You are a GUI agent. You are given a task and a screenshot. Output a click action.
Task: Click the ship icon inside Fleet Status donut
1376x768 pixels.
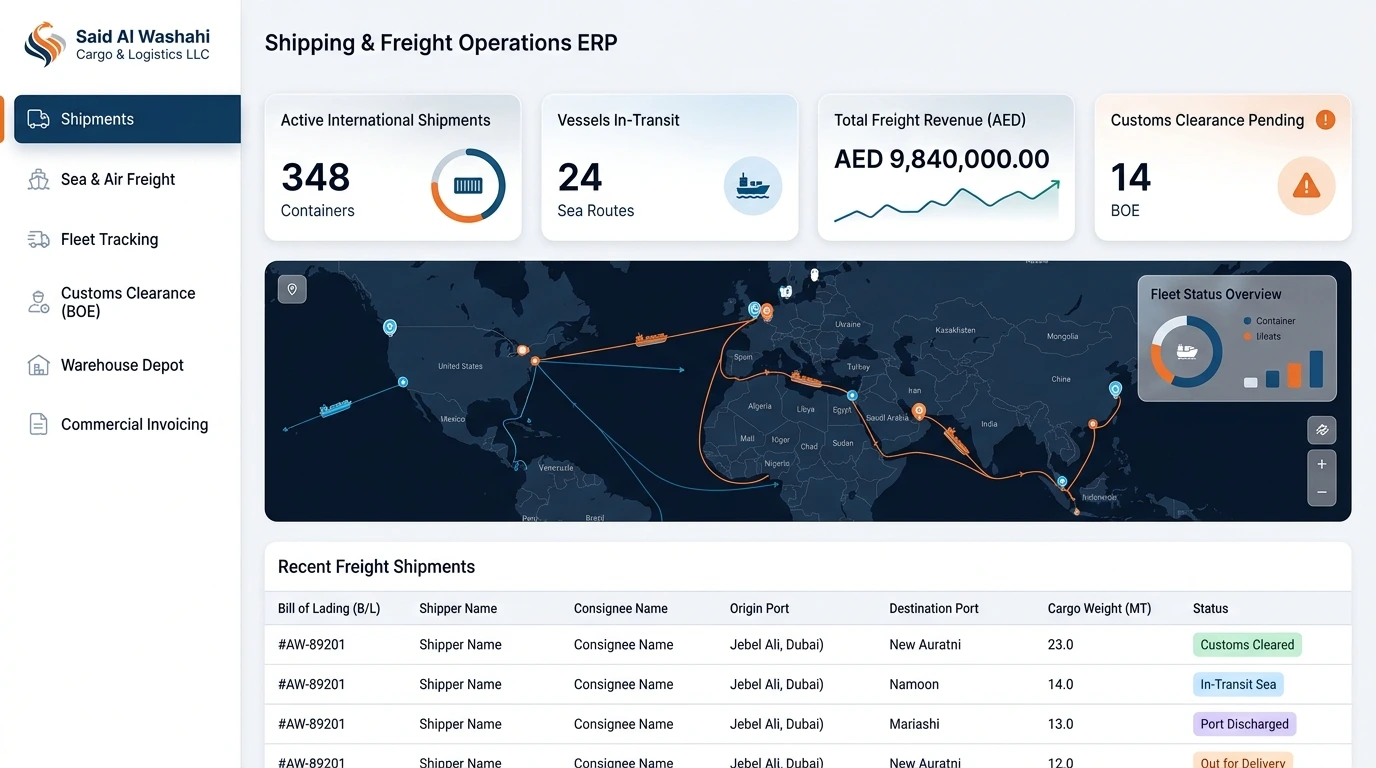coord(1187,352)
